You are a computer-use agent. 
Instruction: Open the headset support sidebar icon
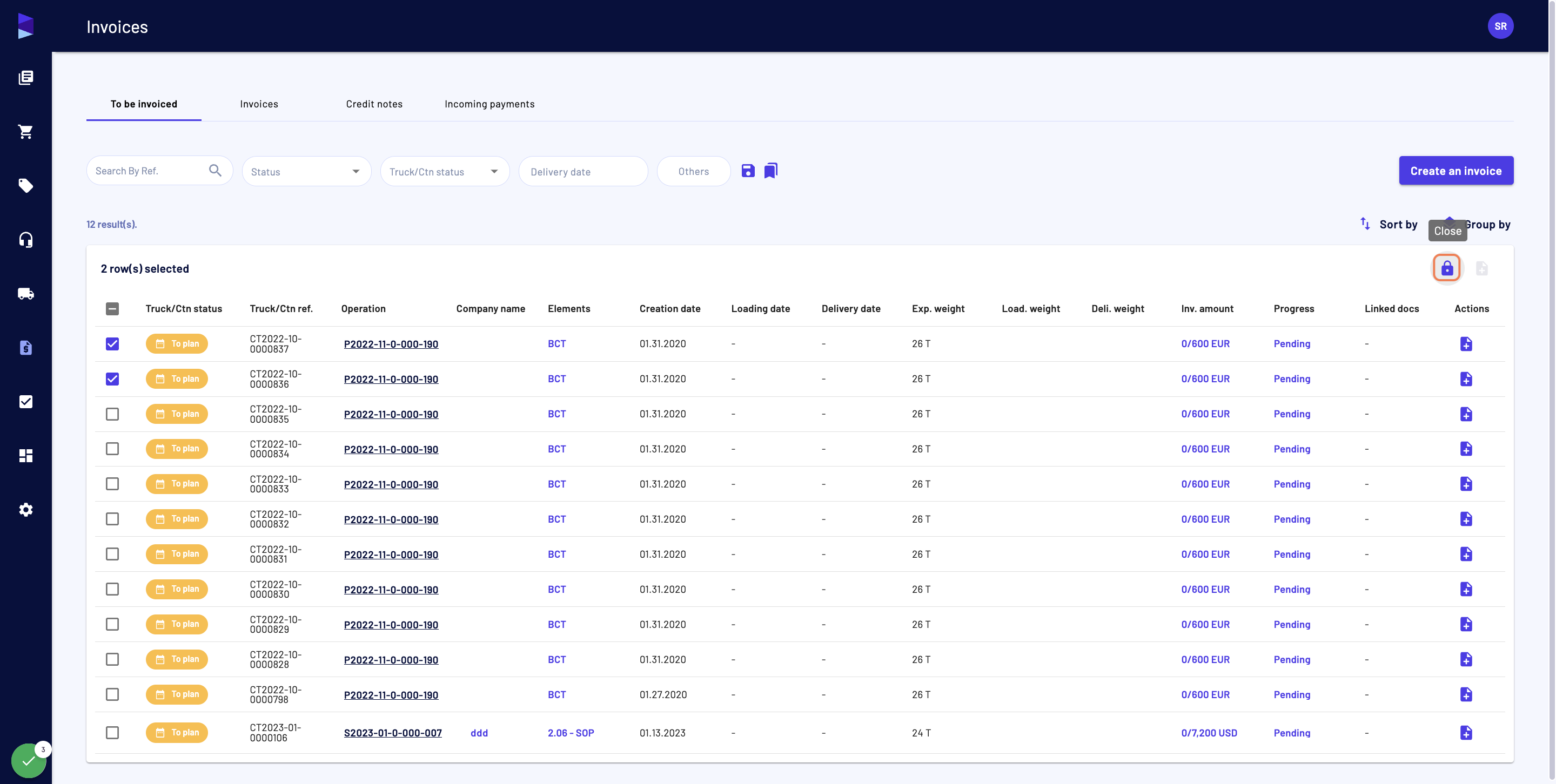pos(25,240)
